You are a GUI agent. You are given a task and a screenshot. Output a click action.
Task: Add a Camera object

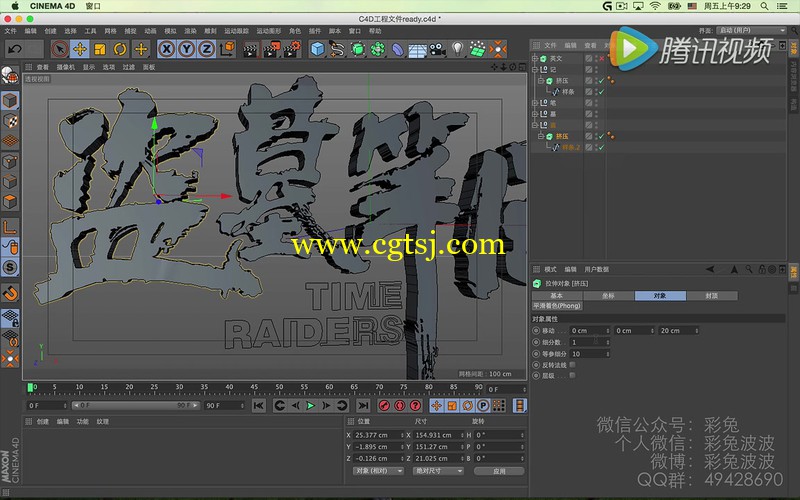[x=437, y=49]
